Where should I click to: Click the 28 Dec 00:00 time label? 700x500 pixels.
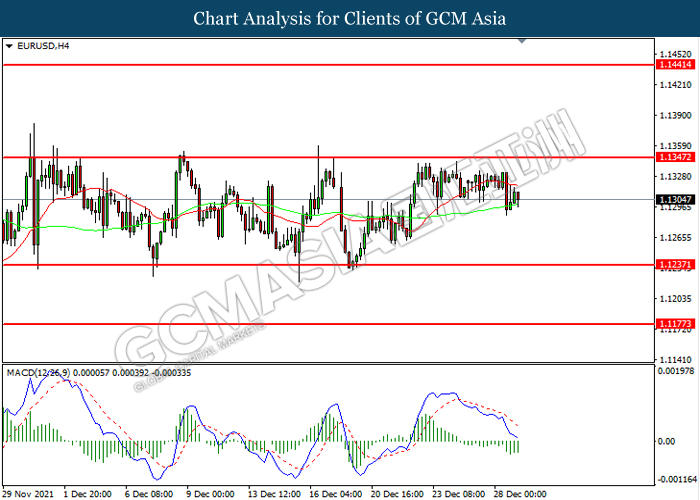coord(520,494)
